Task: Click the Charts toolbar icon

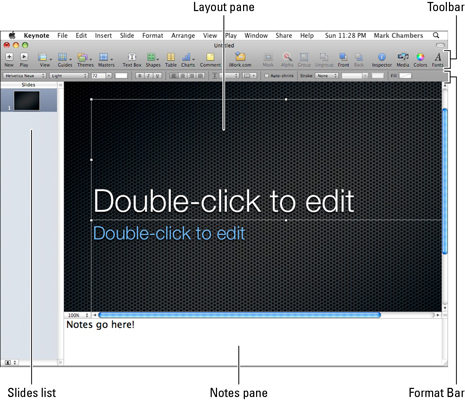Action: pos(187,57)
